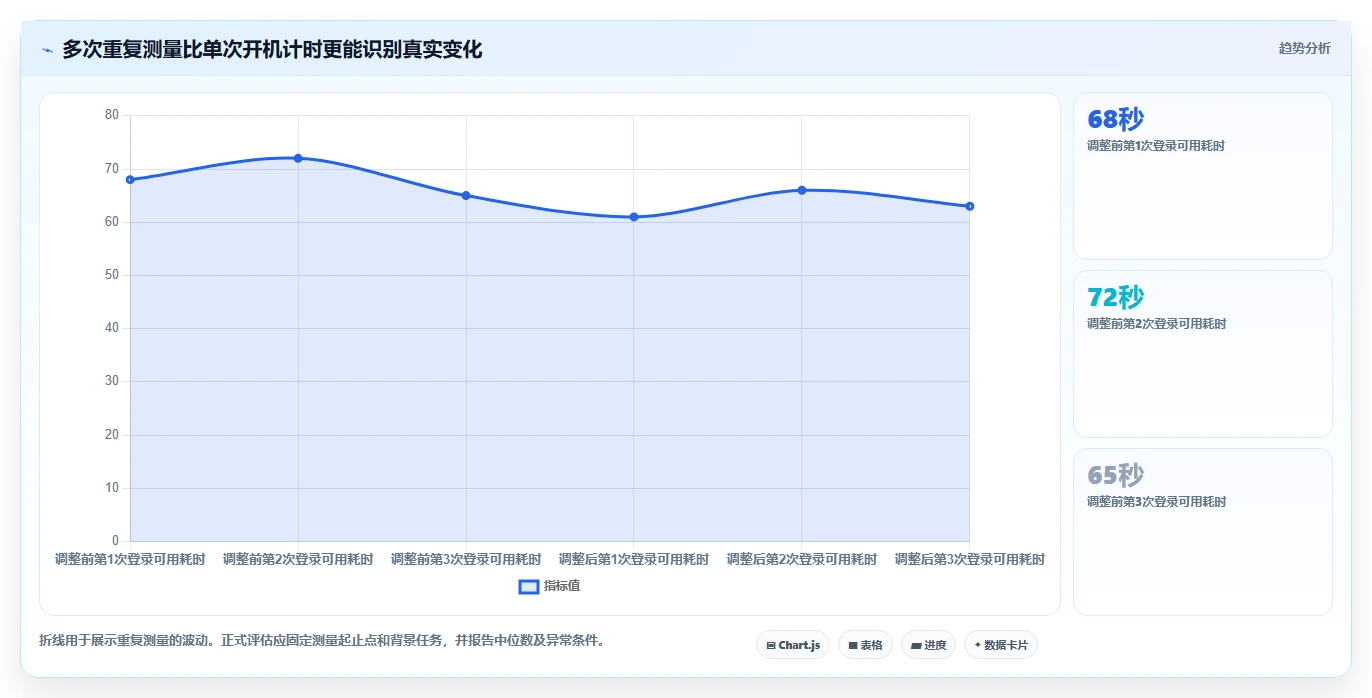Open the 65秒 data card
The width and height of the screenshot is (1372, 698).
click(1203, 532)
